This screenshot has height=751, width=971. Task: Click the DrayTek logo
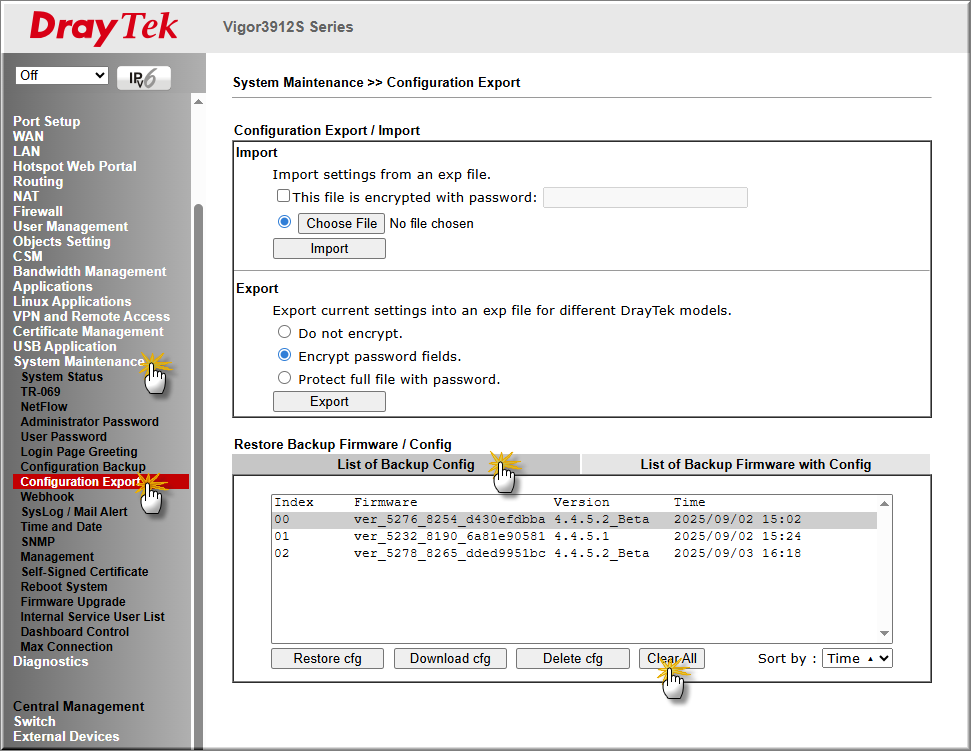coord(104,28)
